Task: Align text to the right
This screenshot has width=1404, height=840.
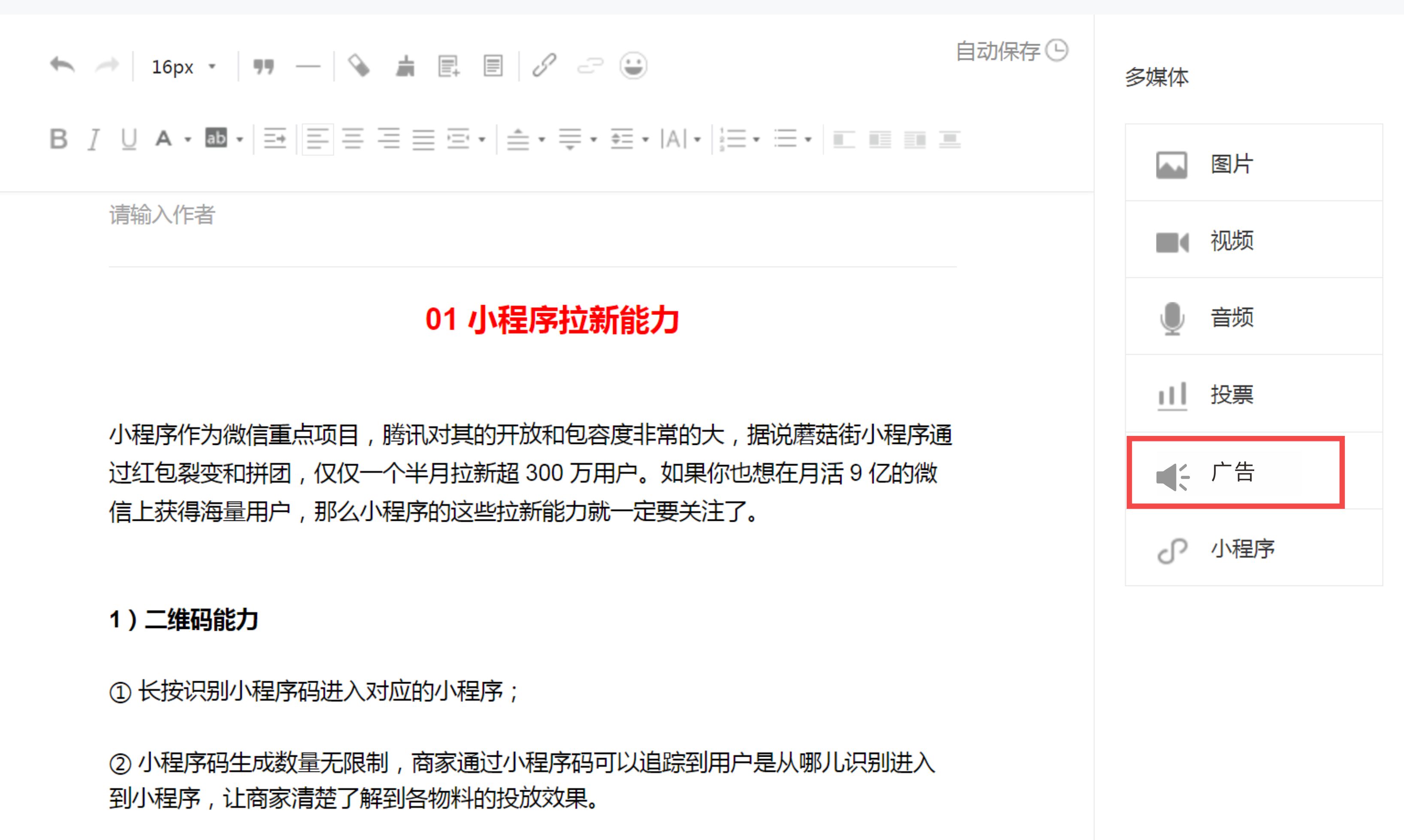Action: 388,139
